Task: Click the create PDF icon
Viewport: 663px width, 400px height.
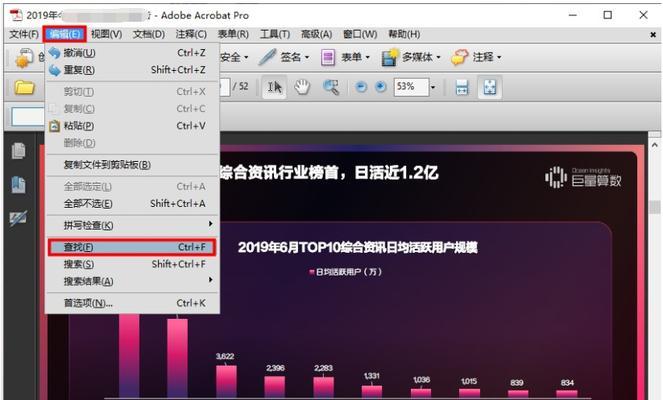Action: 24,58
